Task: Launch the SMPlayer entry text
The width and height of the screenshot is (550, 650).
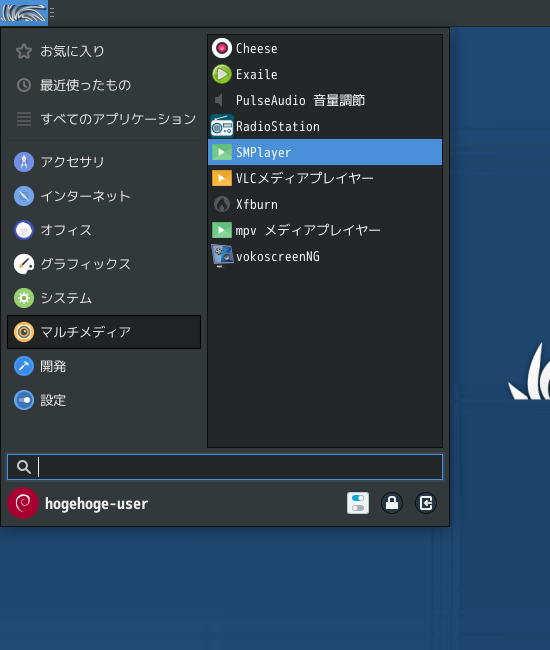Action: 264,153
